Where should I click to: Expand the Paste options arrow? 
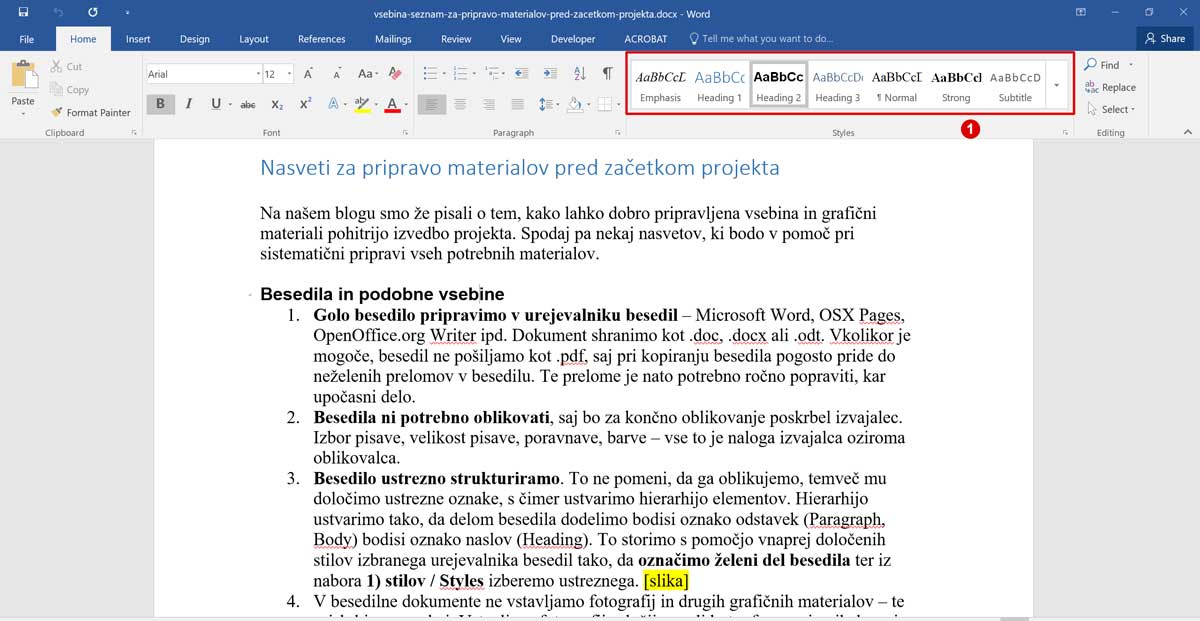[23, 113]
